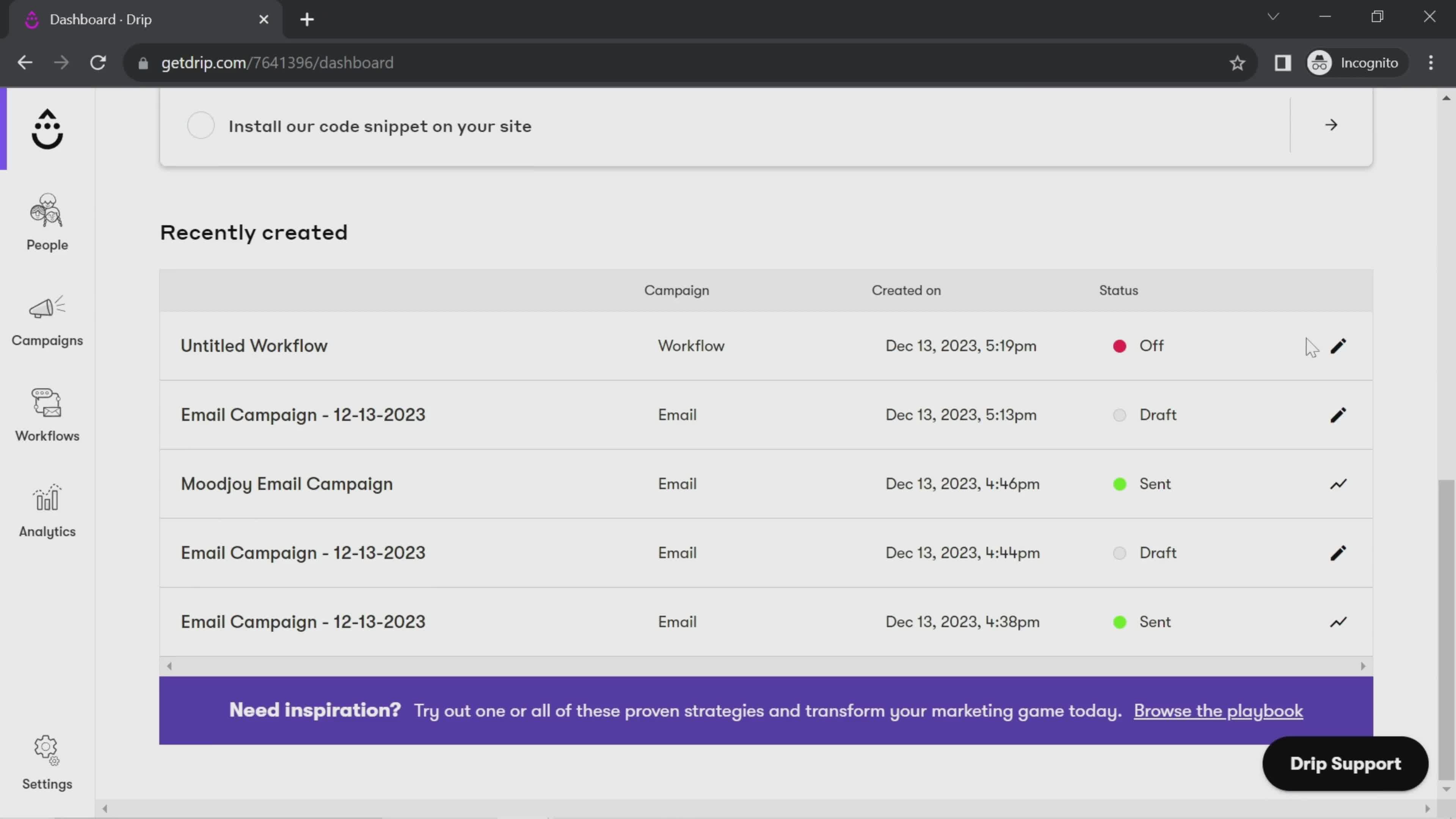The image size is (1456, 819).
Task: View site information lock icon
Action: [x=143, y=63]
